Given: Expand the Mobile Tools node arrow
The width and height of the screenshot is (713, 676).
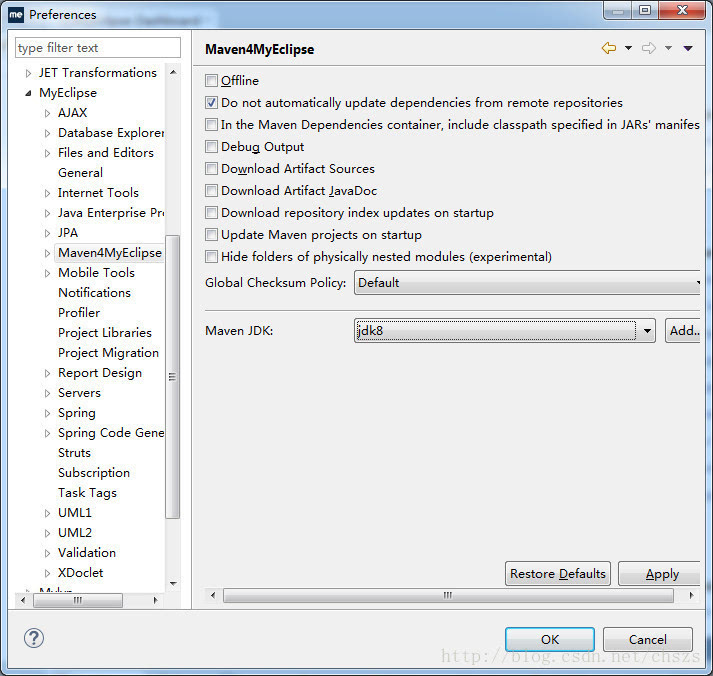Looking at the screenshot, I should click(47, 273).
